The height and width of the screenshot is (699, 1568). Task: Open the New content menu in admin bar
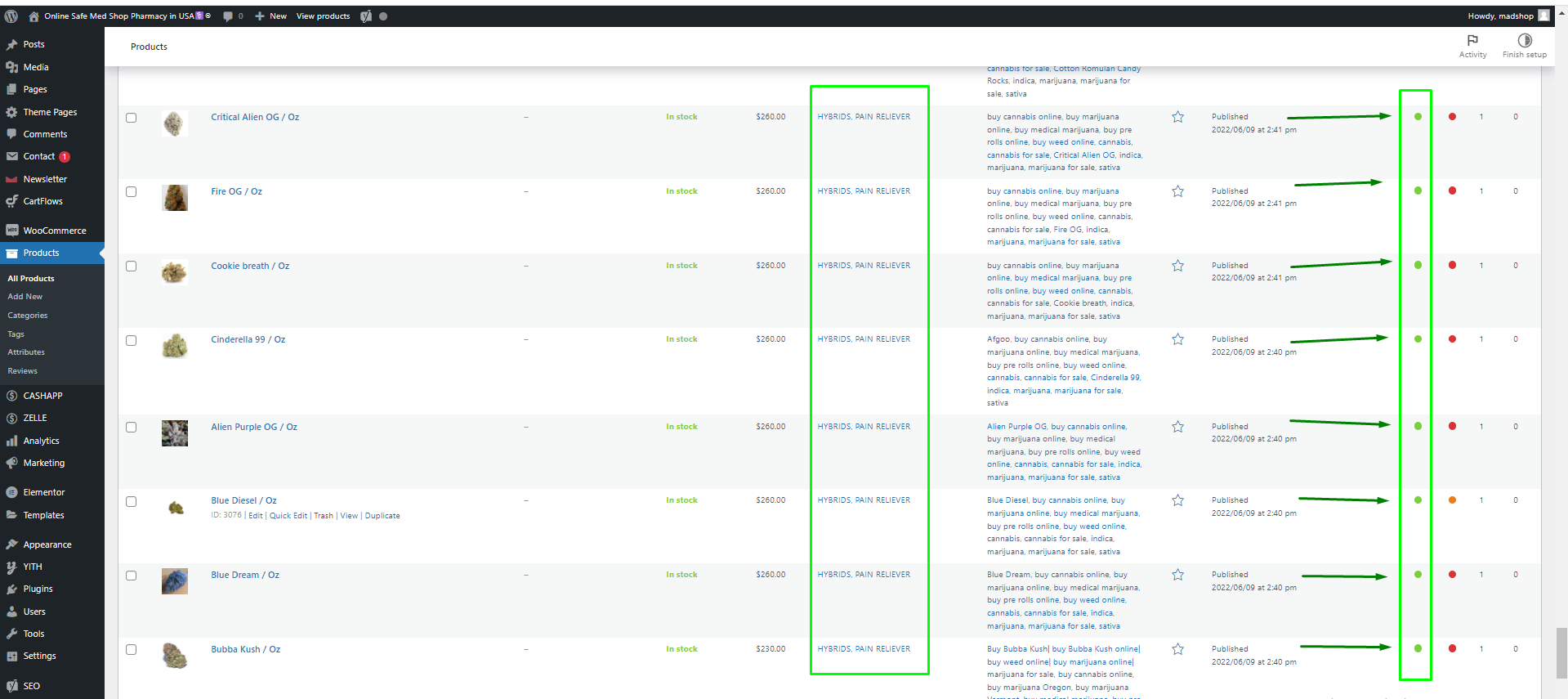tap(270, 16)
